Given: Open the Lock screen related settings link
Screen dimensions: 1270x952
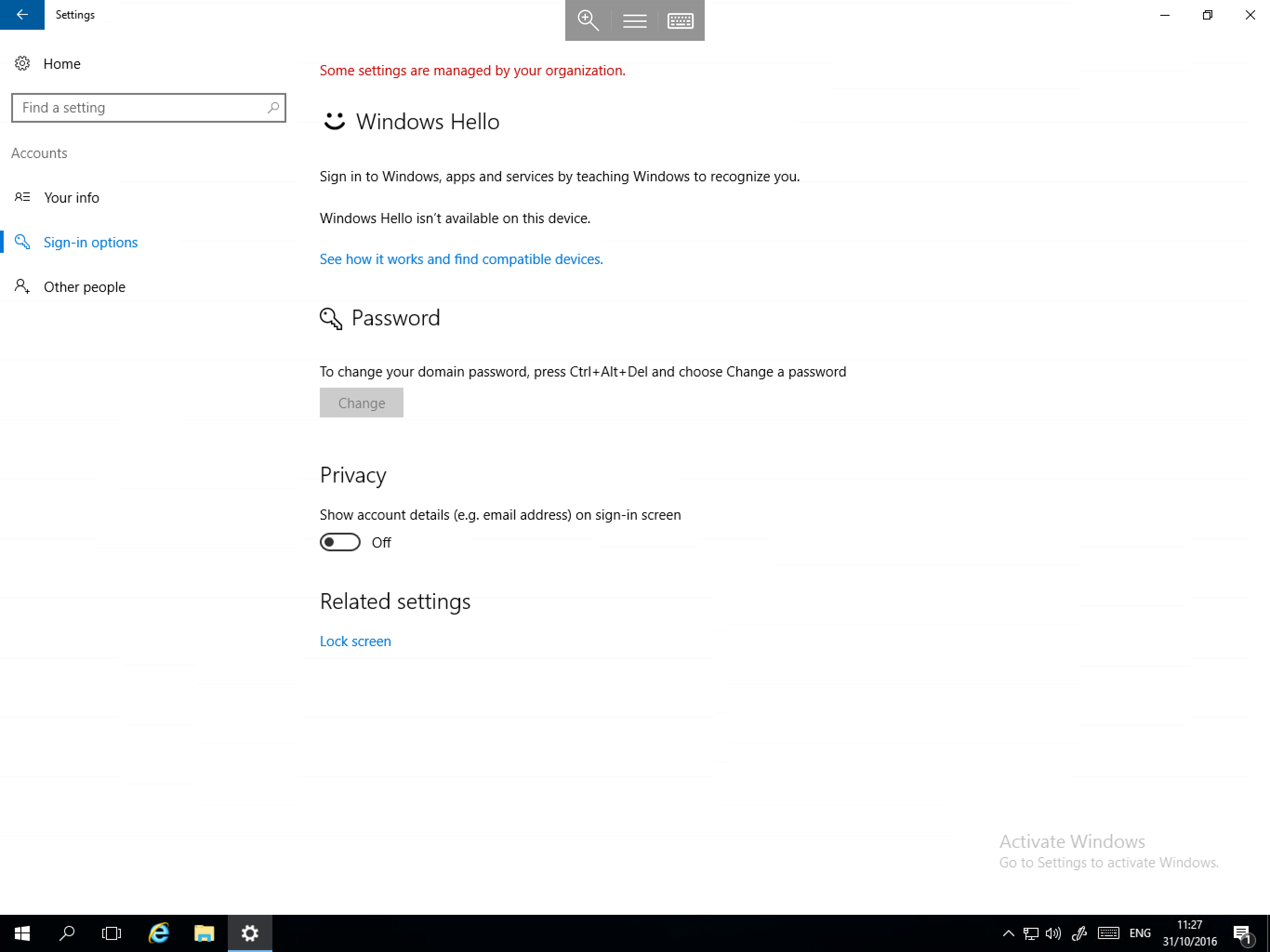Looking at the screenshot, I should tap(355, 641).
